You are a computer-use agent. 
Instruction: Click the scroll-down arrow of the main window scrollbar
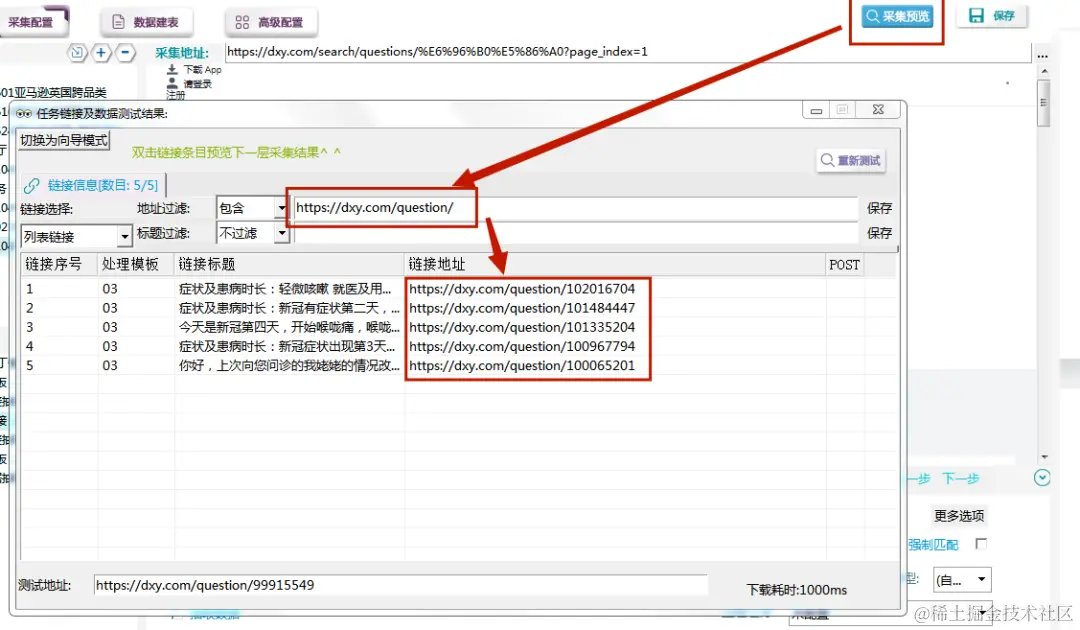(1044, 456)
